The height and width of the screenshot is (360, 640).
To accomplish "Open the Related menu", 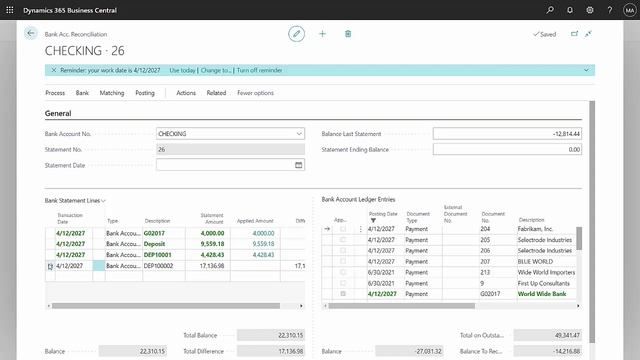I will click(x=216, y=93).
